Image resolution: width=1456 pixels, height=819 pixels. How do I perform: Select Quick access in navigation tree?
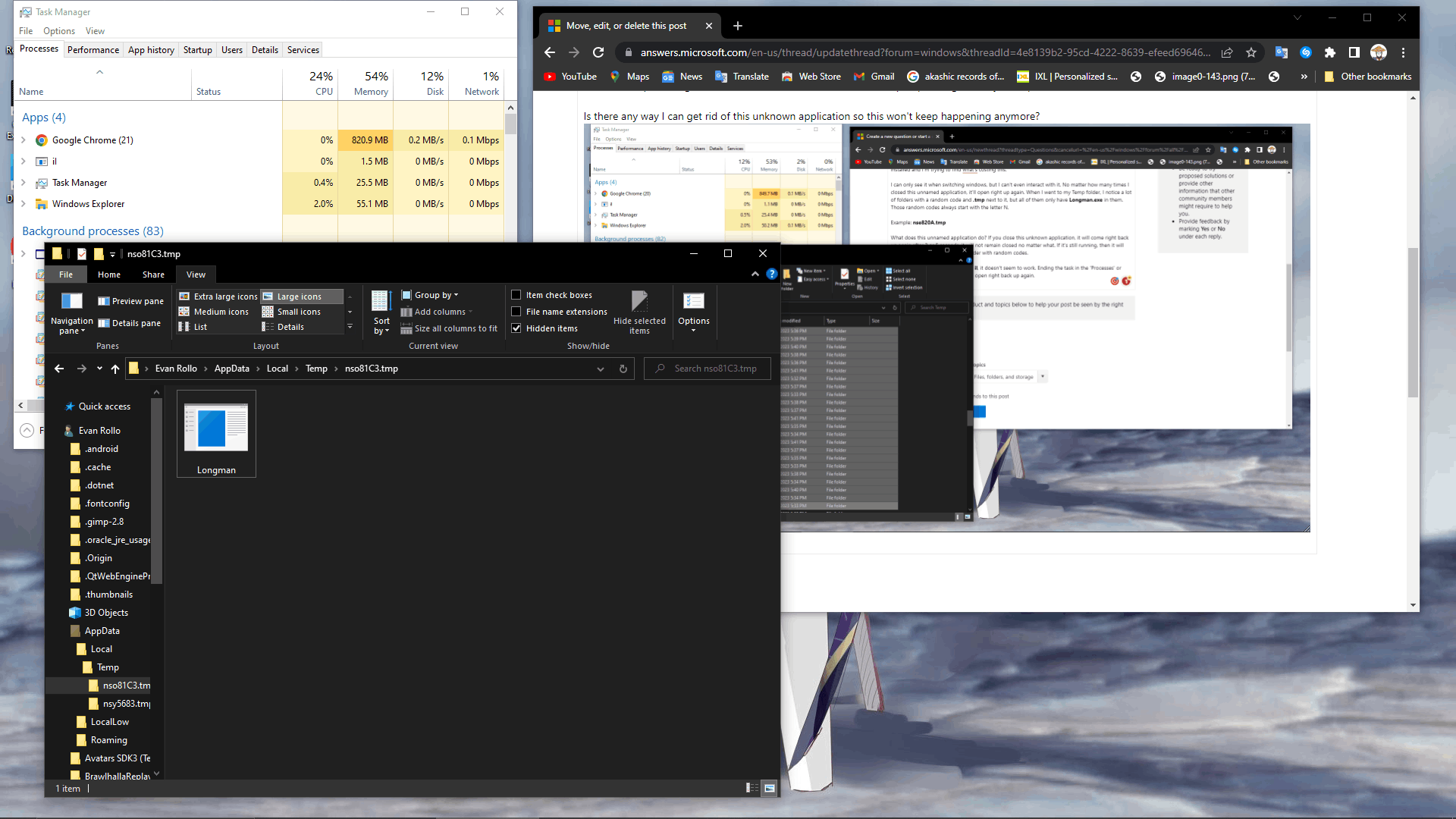click(105, 406)
